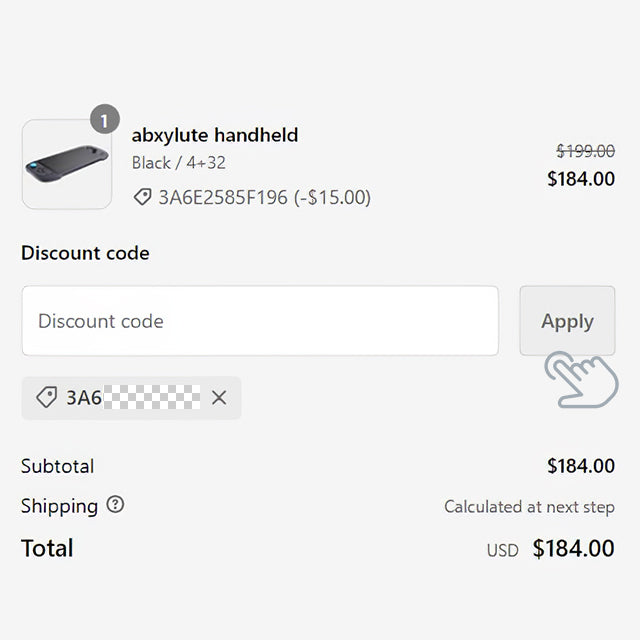Image resolution: width=640 pixels, height=640 pixels.
Task: Click the Shipping help question mark icon
Action: point(115,504)
